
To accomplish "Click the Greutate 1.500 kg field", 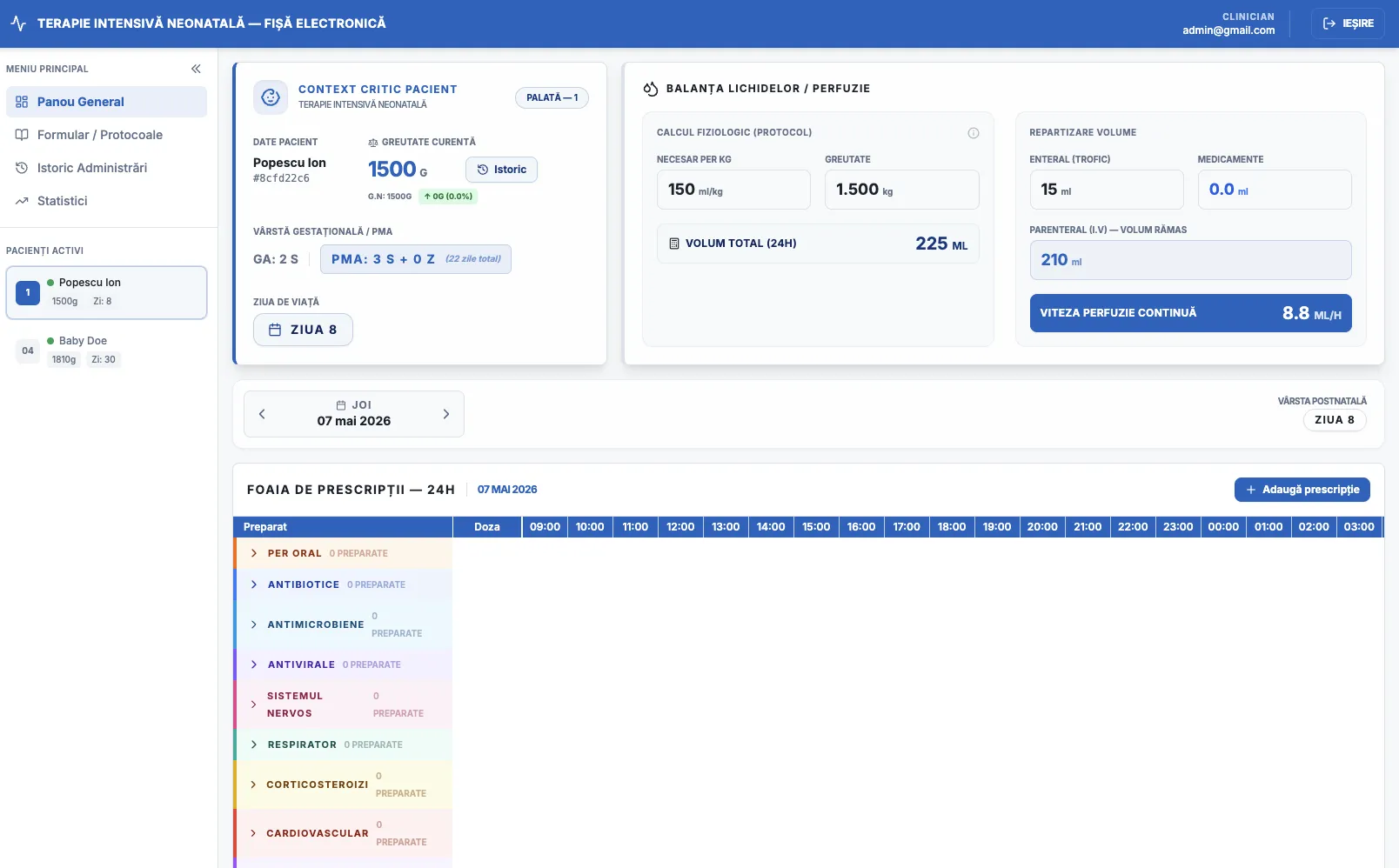I will pyautogui.click(x=902, y=190).
